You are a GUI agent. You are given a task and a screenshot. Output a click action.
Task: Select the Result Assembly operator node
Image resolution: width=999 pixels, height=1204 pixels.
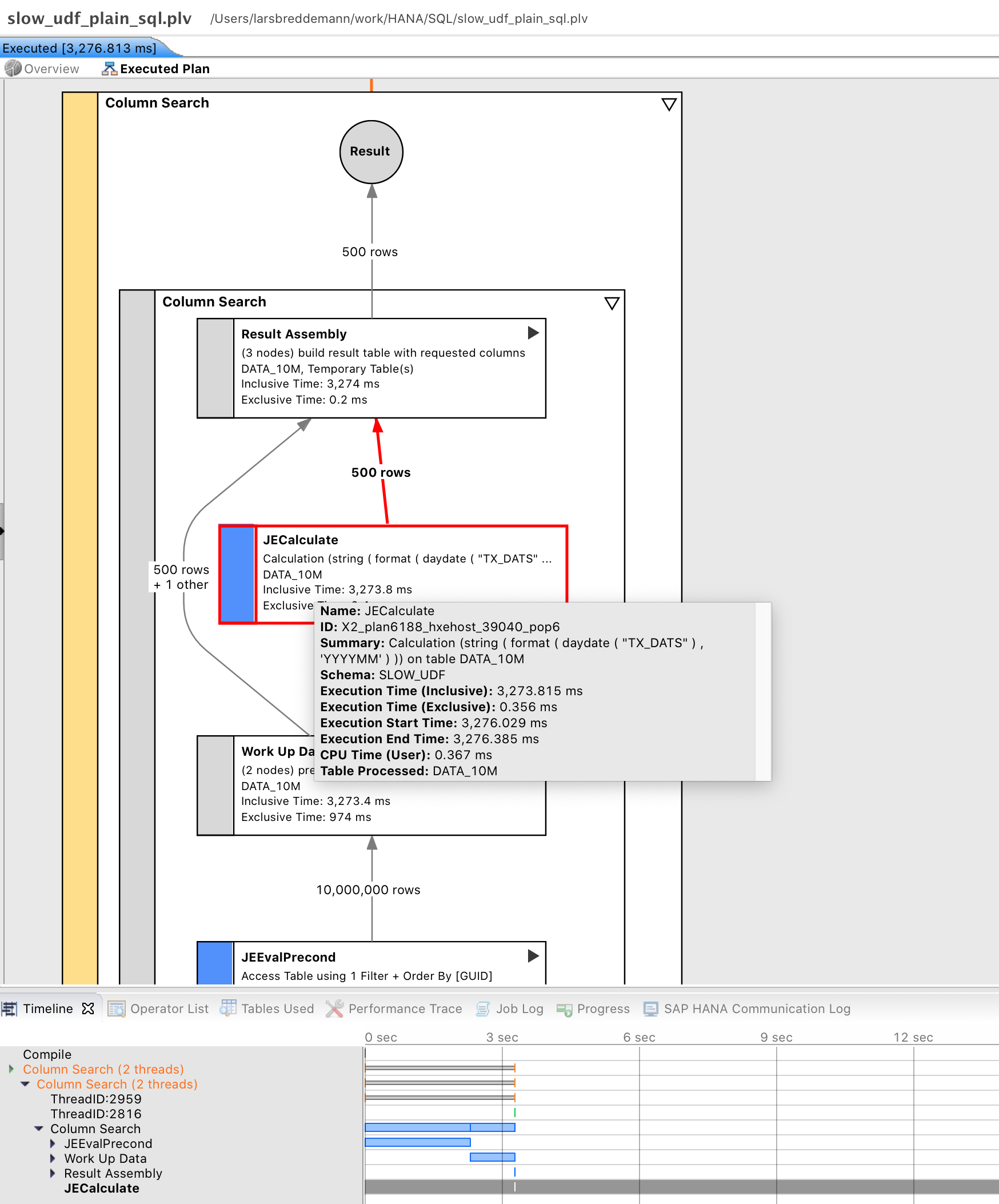pos(371,368)
